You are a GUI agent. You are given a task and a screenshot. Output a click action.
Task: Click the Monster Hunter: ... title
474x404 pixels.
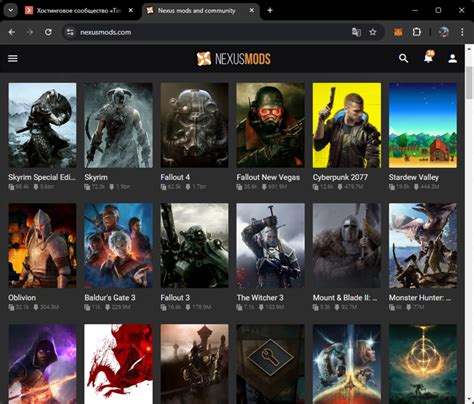point(420,298)
